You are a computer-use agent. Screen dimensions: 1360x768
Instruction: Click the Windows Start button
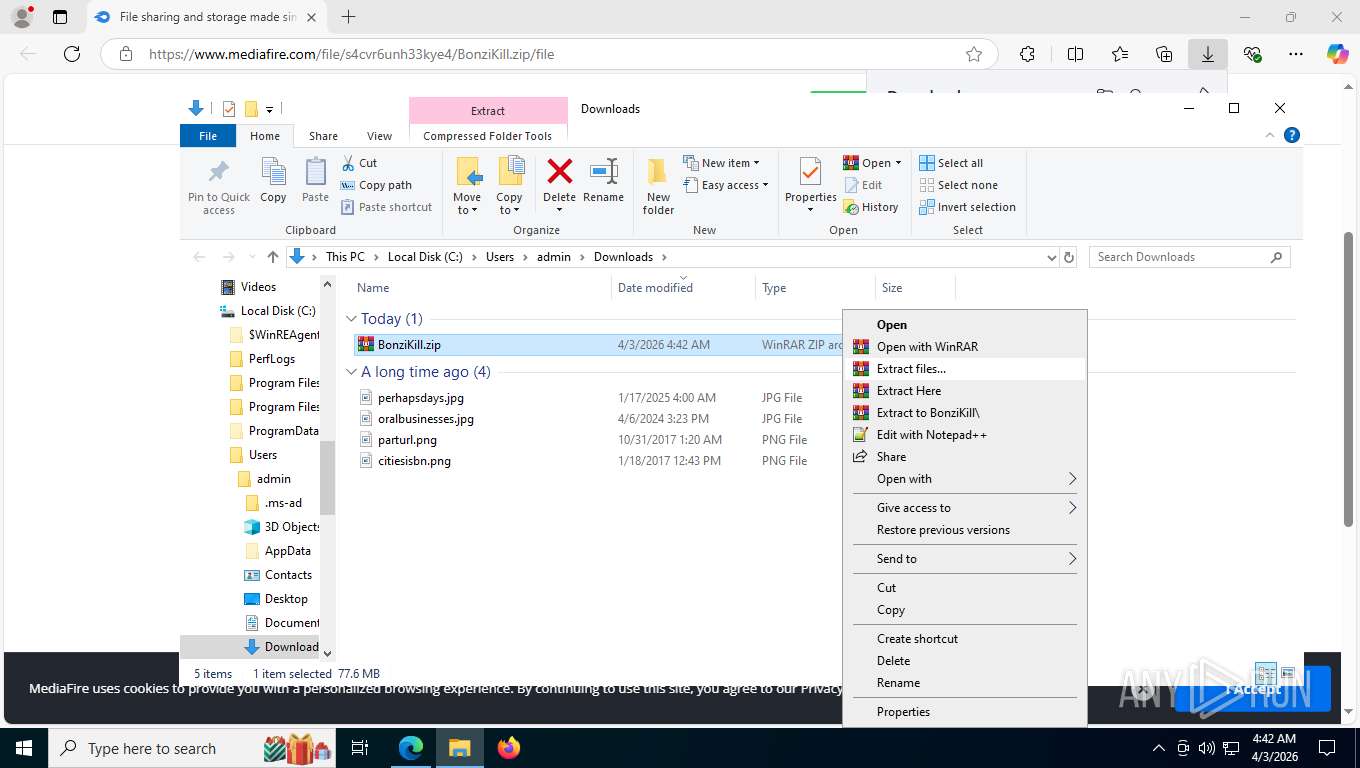pyautogui.click(x=24, y=747)
